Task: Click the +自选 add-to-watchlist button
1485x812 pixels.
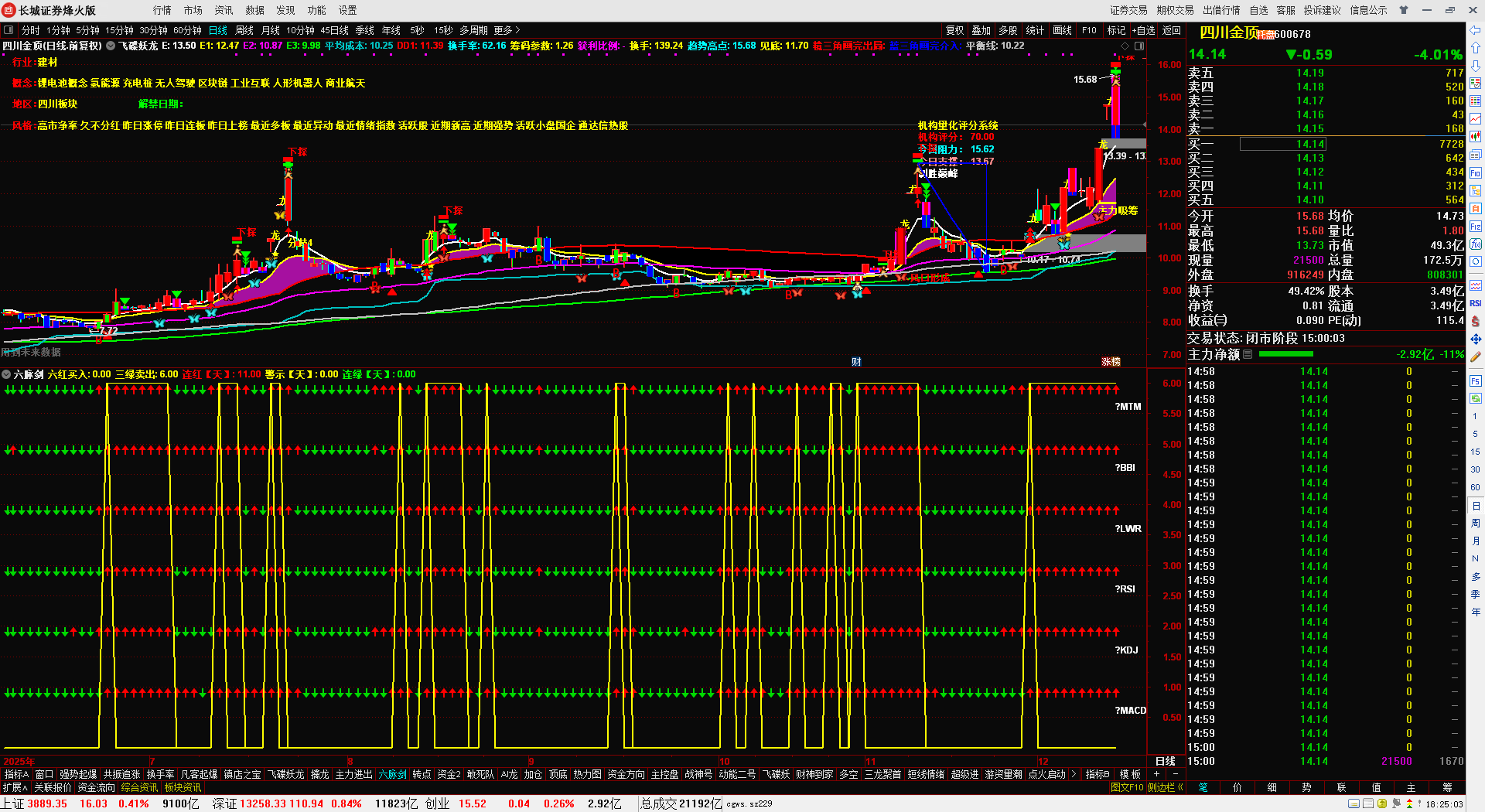Action: click(x=1144, y=30)
